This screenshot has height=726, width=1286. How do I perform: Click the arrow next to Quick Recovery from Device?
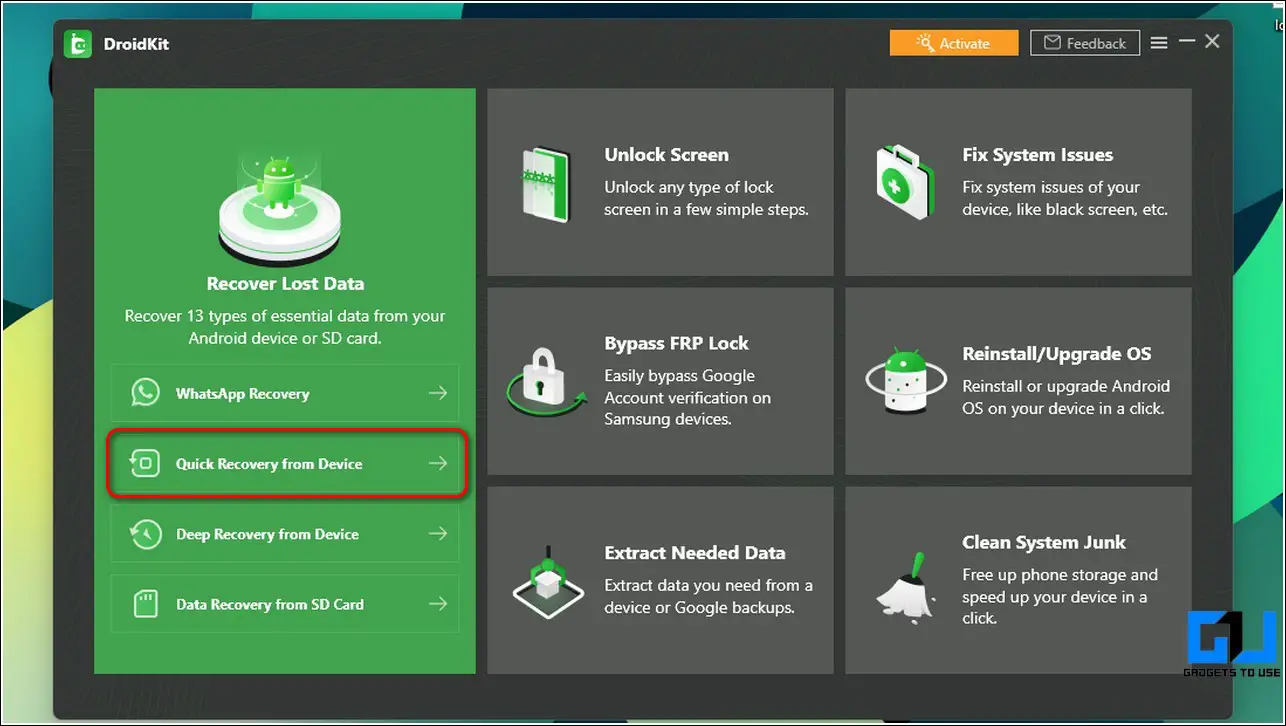click(438, 463)
